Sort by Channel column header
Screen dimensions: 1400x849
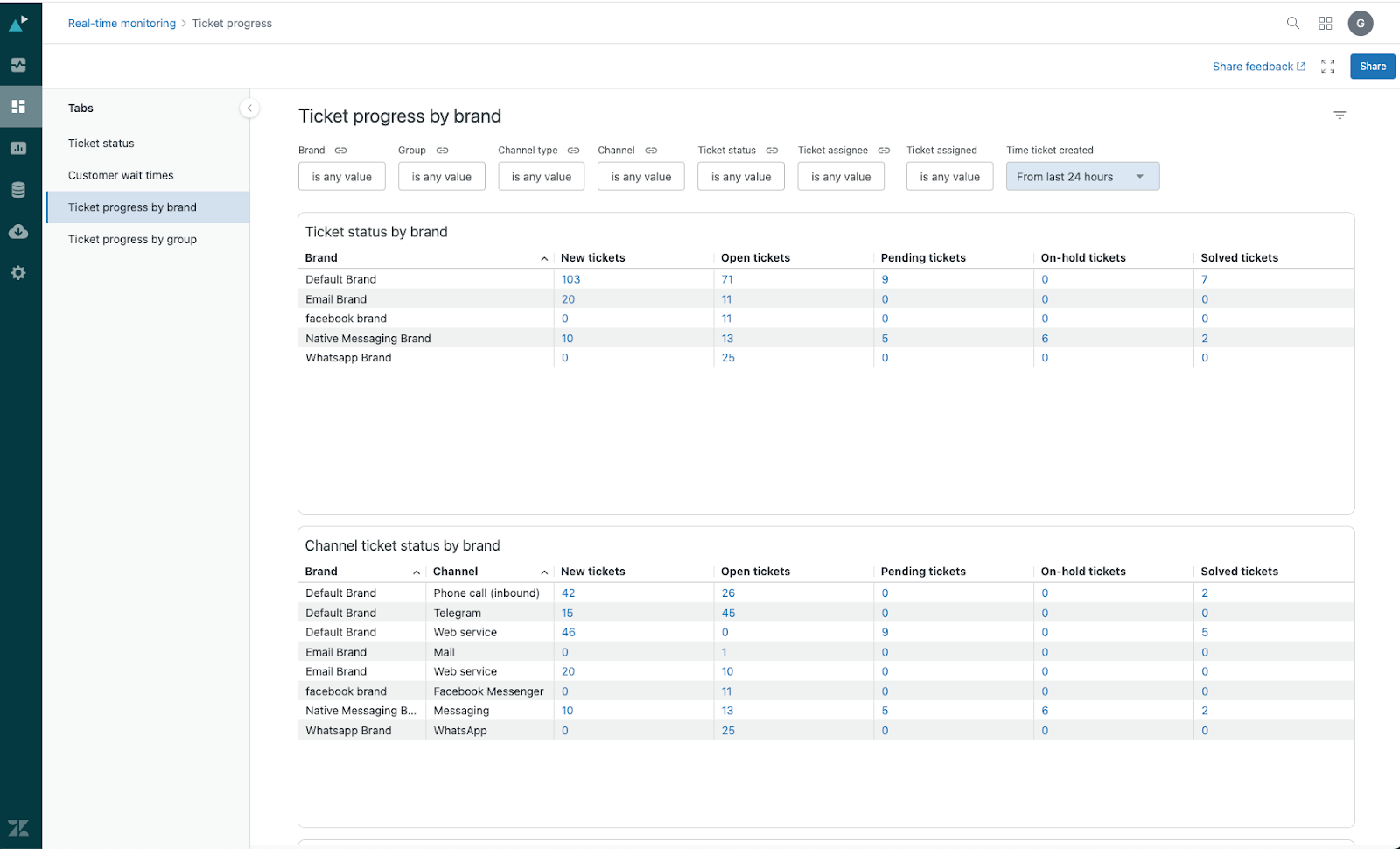(456, 572)
